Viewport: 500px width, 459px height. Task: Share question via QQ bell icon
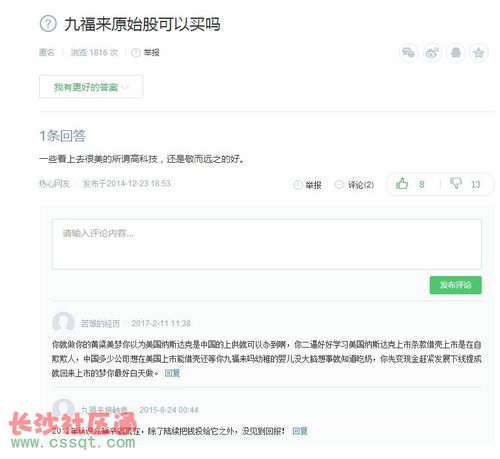pos(456,53)
